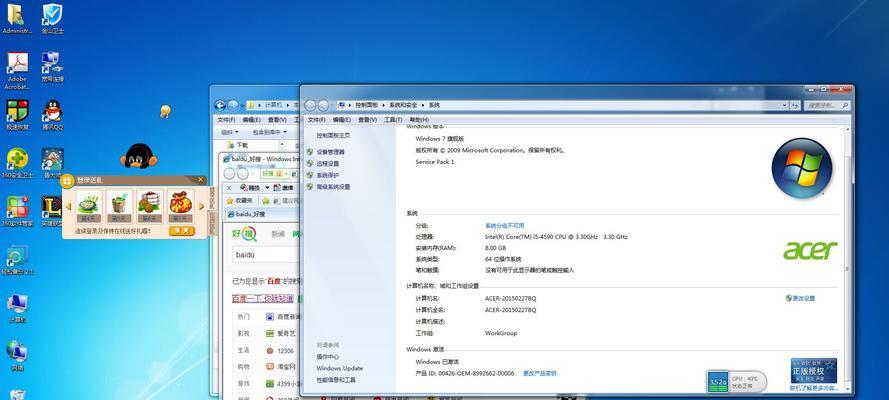
Task: Click the 更改产品密钥 link
Action: pos(539,373)
